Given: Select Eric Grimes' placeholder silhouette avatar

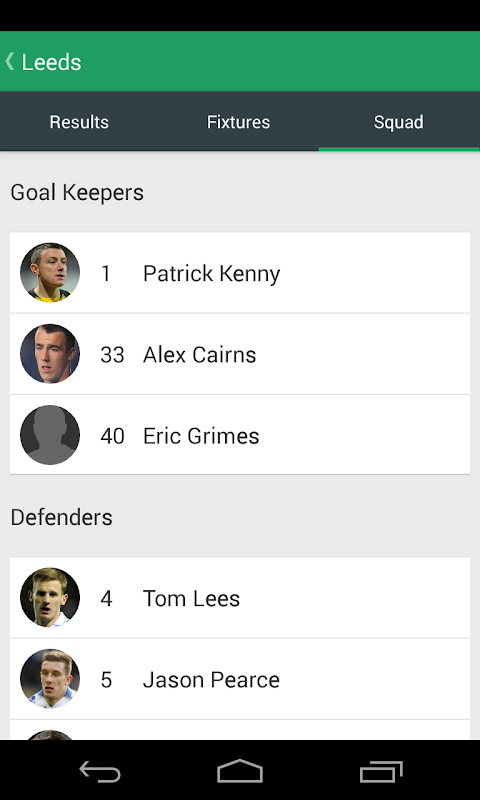Looking at the screenshot, I should tap(50, 435).
